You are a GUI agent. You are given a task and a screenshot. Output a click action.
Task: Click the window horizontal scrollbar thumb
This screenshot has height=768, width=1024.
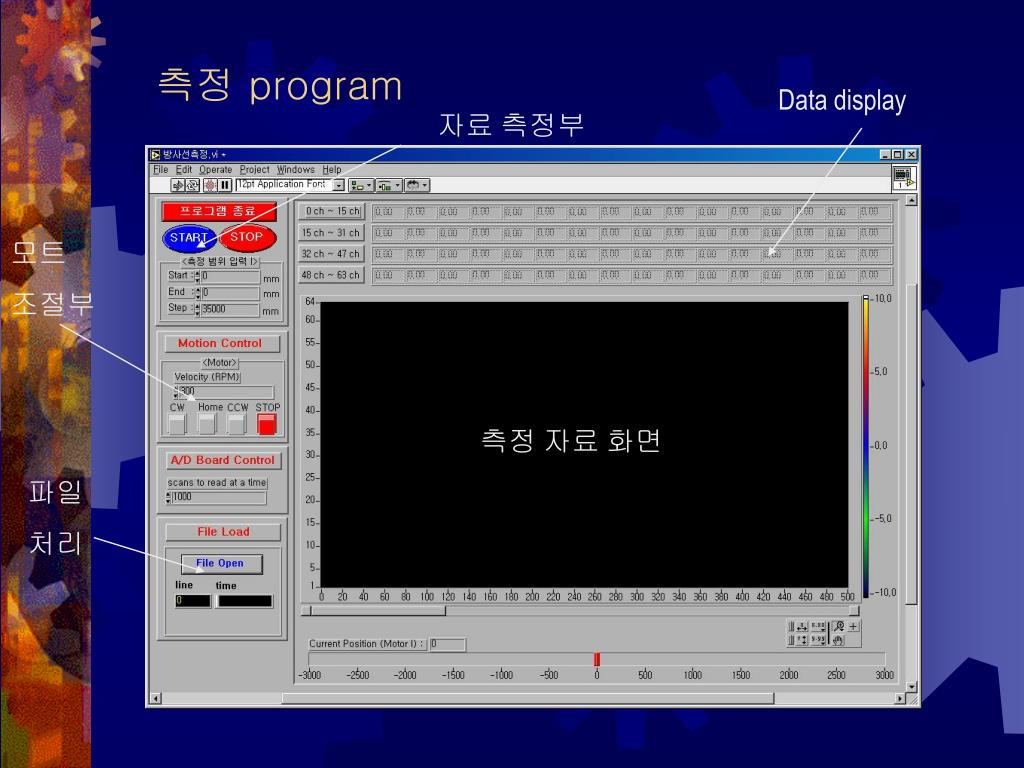click(x=528, y=699)
